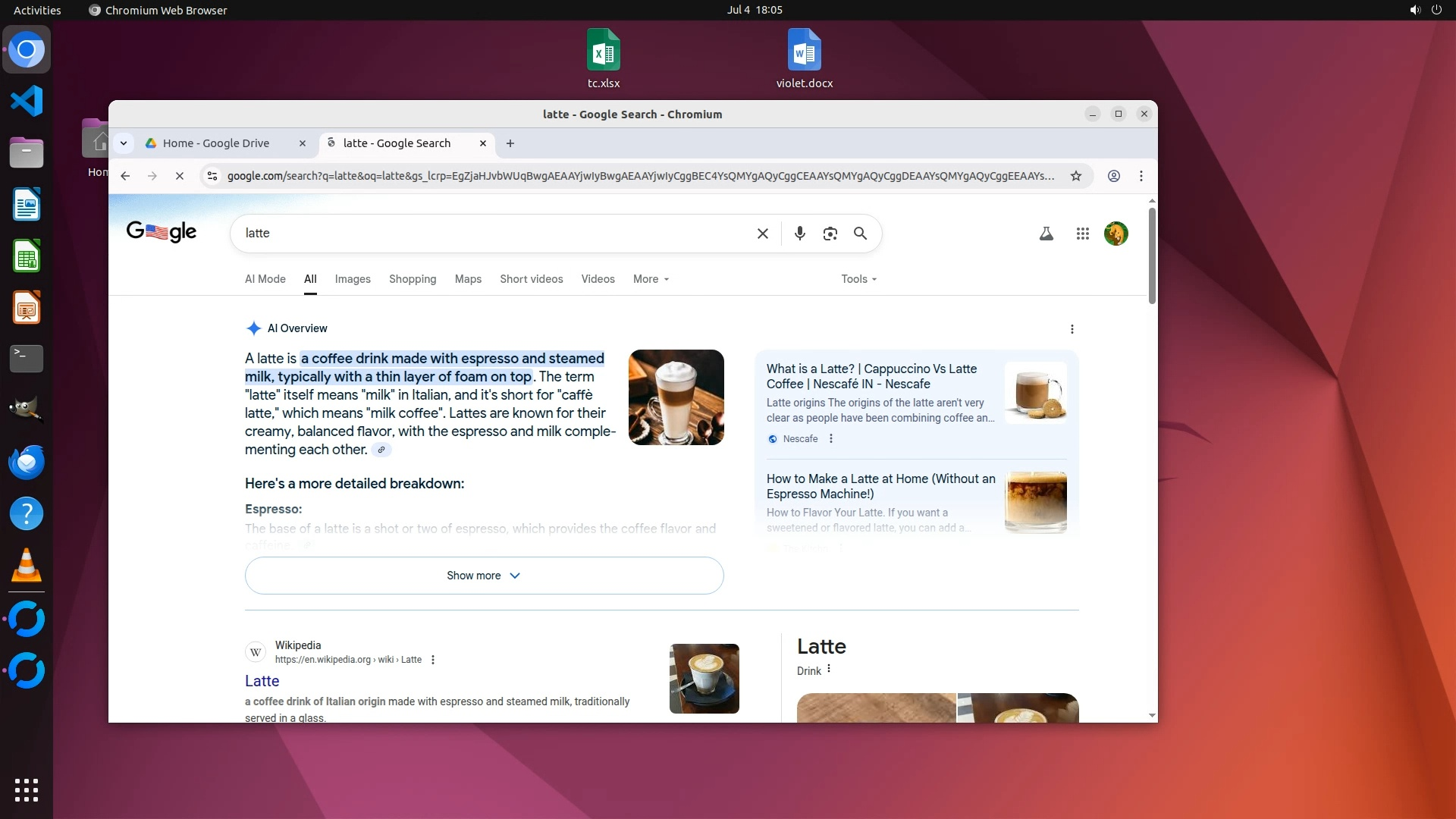The width and height of the screenshot is (1456, 819).
Task: Switch to the Images tab
Action: coord(353,279)
